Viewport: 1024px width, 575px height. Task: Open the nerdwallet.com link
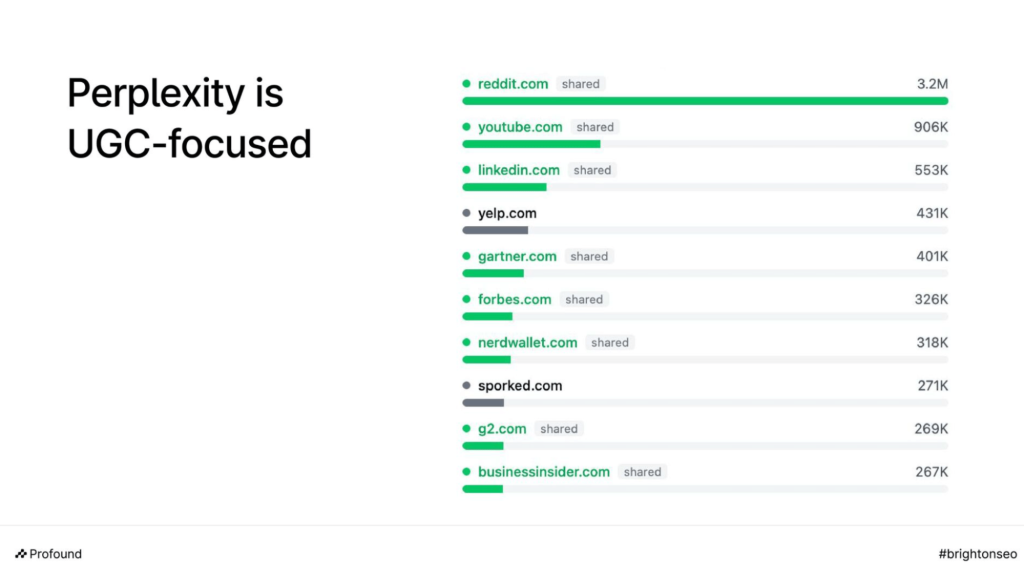pyautogui.click(x=528, y=342)
